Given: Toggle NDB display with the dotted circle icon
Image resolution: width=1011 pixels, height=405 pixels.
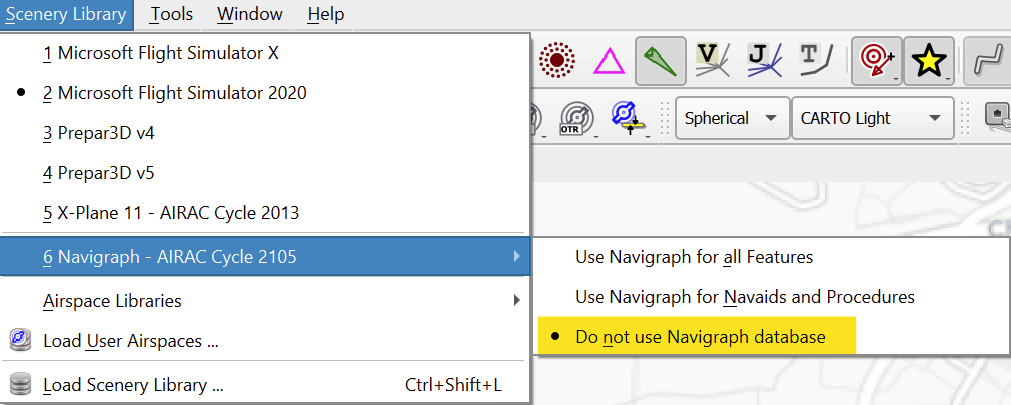Looking at the screenshot, I should tap(556, 61).
